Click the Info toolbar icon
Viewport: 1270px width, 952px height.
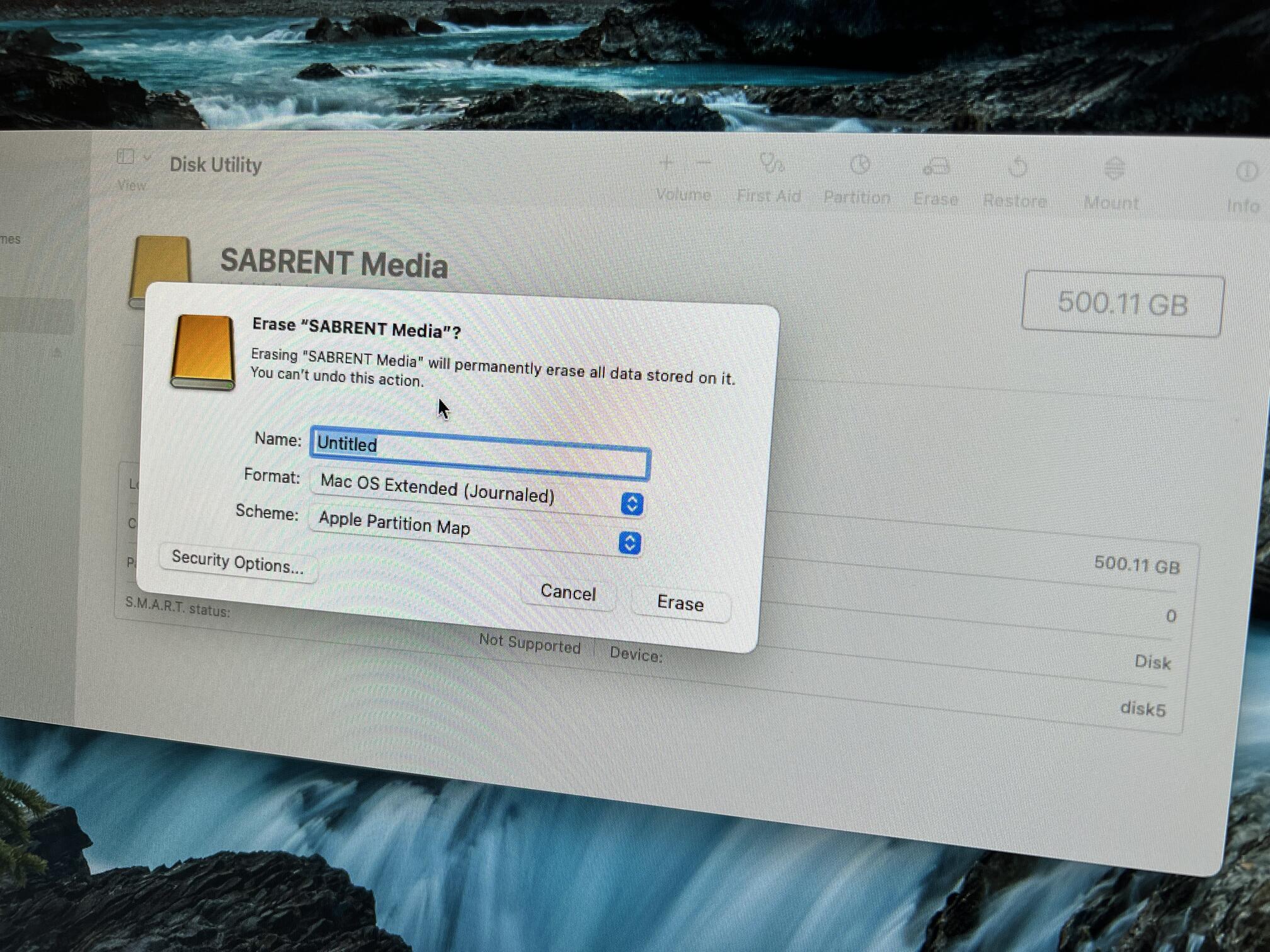click(x=1247, y=172)
